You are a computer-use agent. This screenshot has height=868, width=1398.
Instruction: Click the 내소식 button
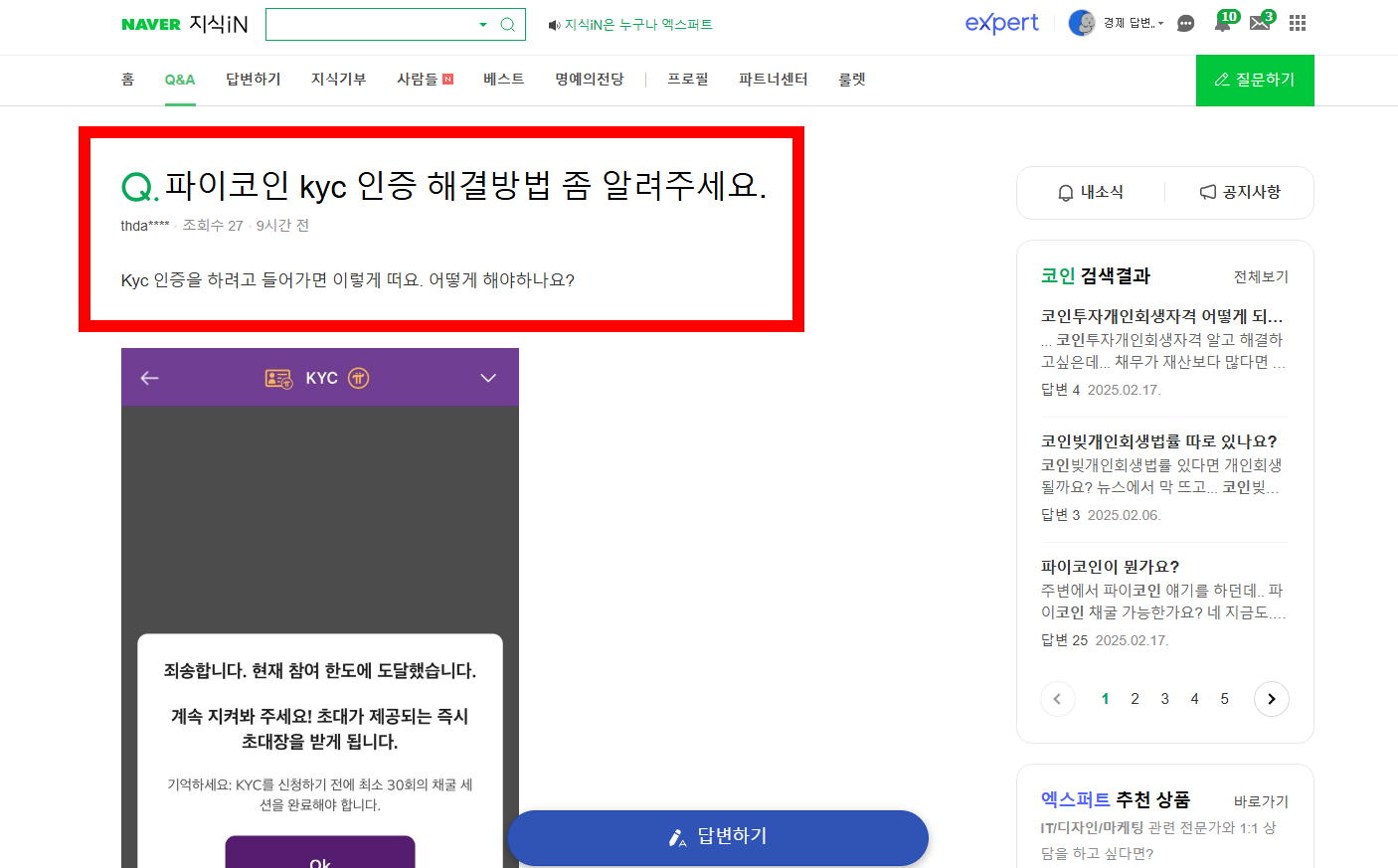click(1091, 192)
